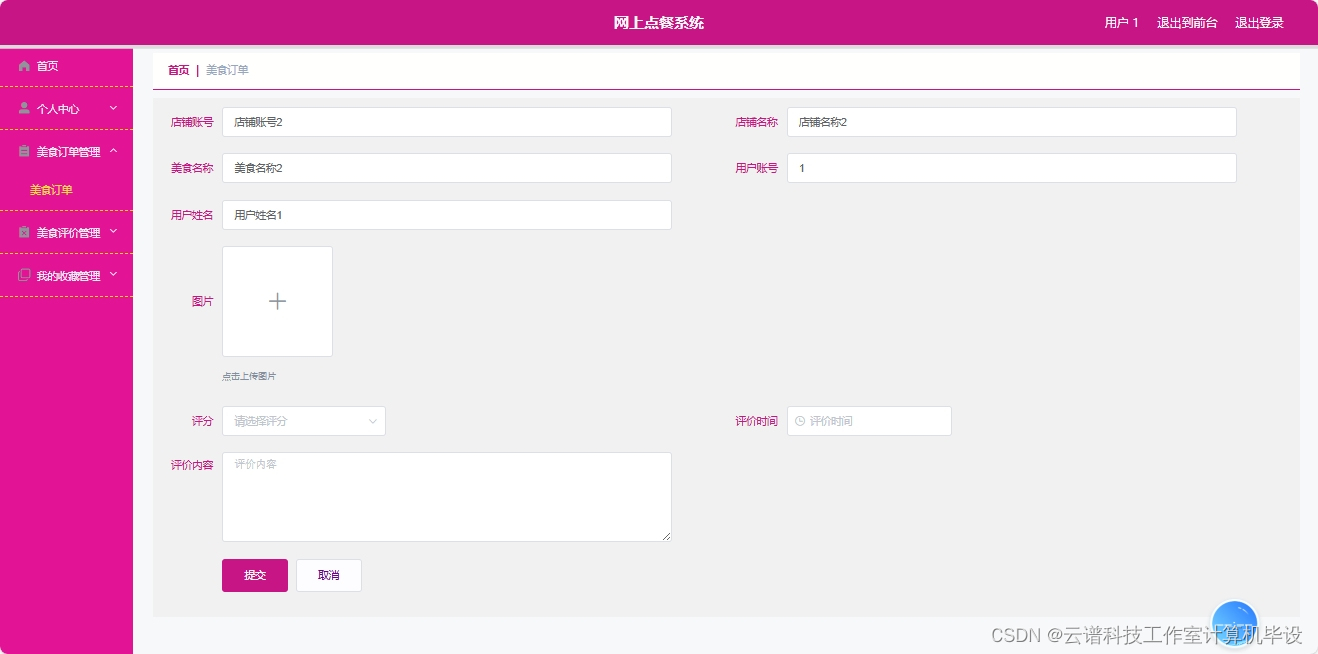Select 美食订单管理 in the sidebar

tap(66, 151)
